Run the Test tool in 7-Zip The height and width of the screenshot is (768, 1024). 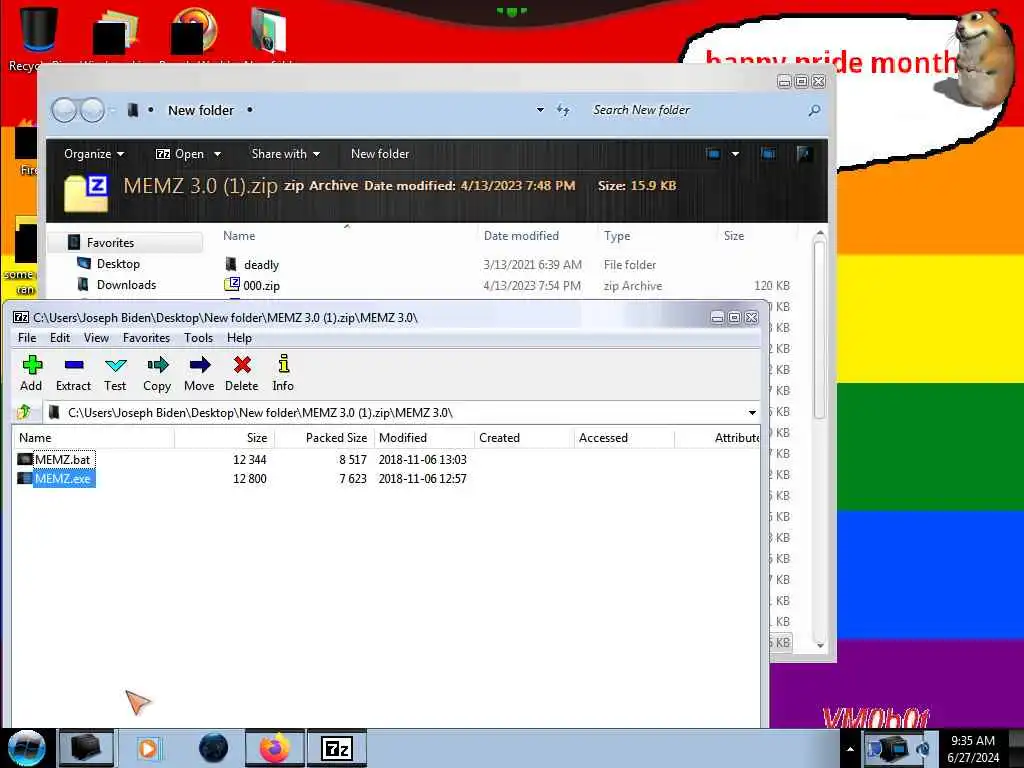tap(115, 373)
